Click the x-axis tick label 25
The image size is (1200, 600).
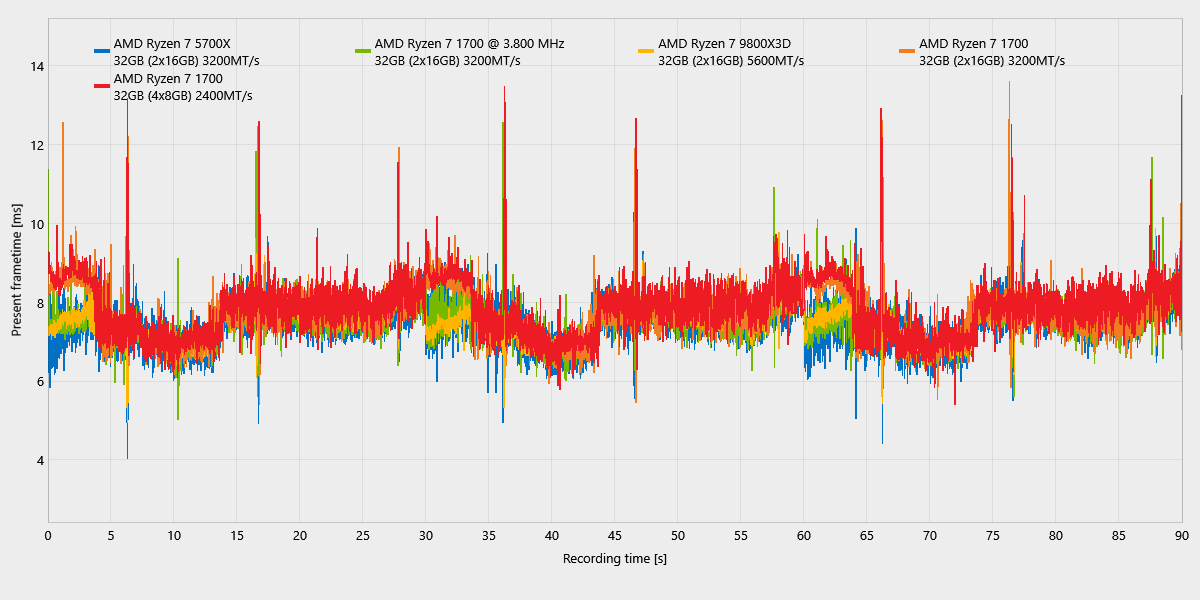[363, 535]
